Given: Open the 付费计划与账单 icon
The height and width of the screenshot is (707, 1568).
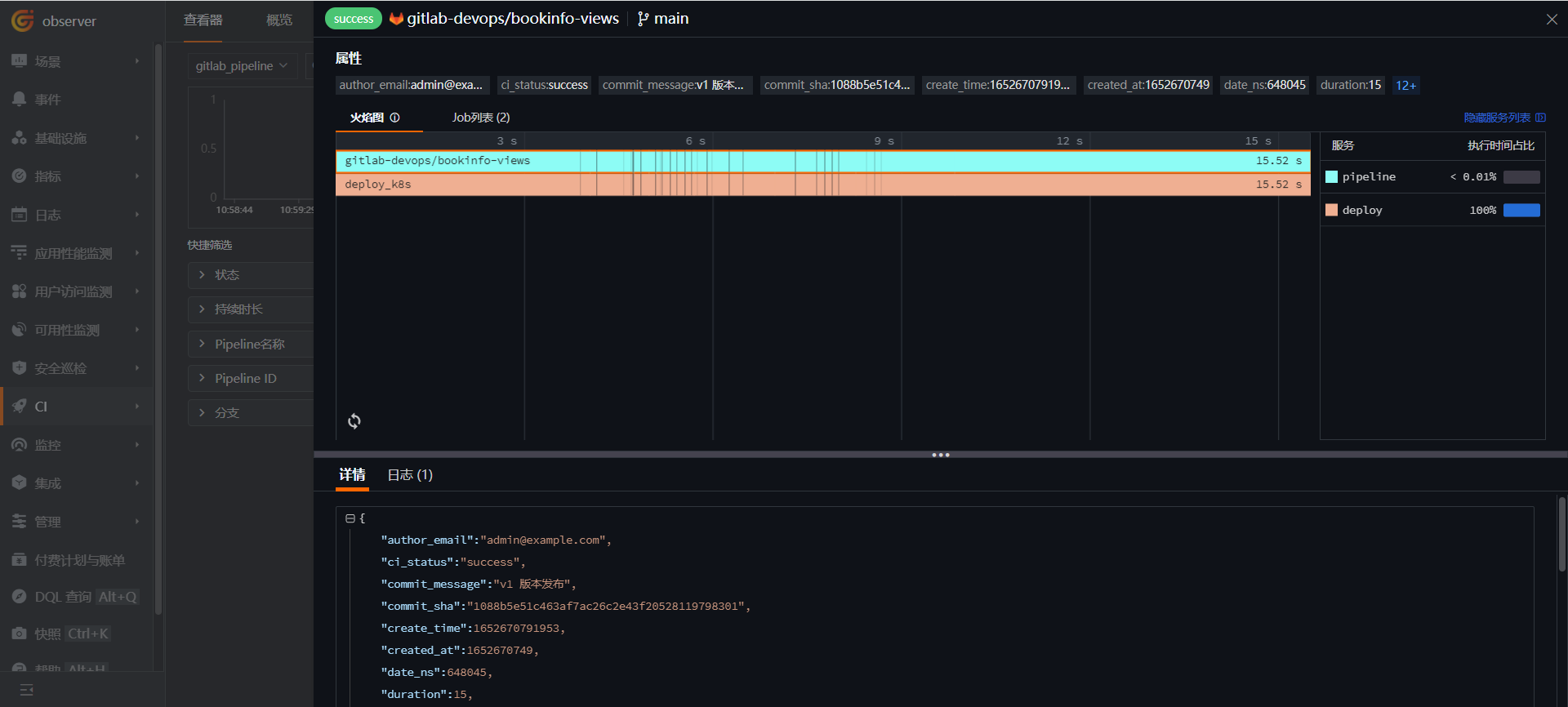Looking at the screenshot, I should (x=19, y=560).
